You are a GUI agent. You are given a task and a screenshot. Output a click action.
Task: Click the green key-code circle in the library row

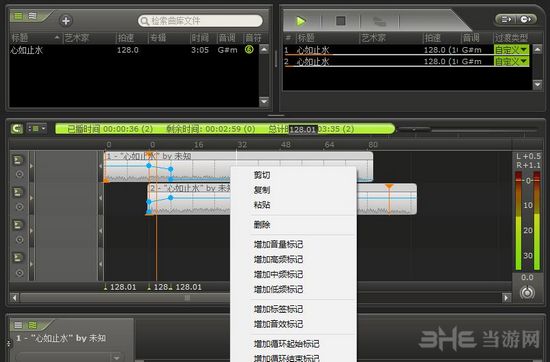249,50
